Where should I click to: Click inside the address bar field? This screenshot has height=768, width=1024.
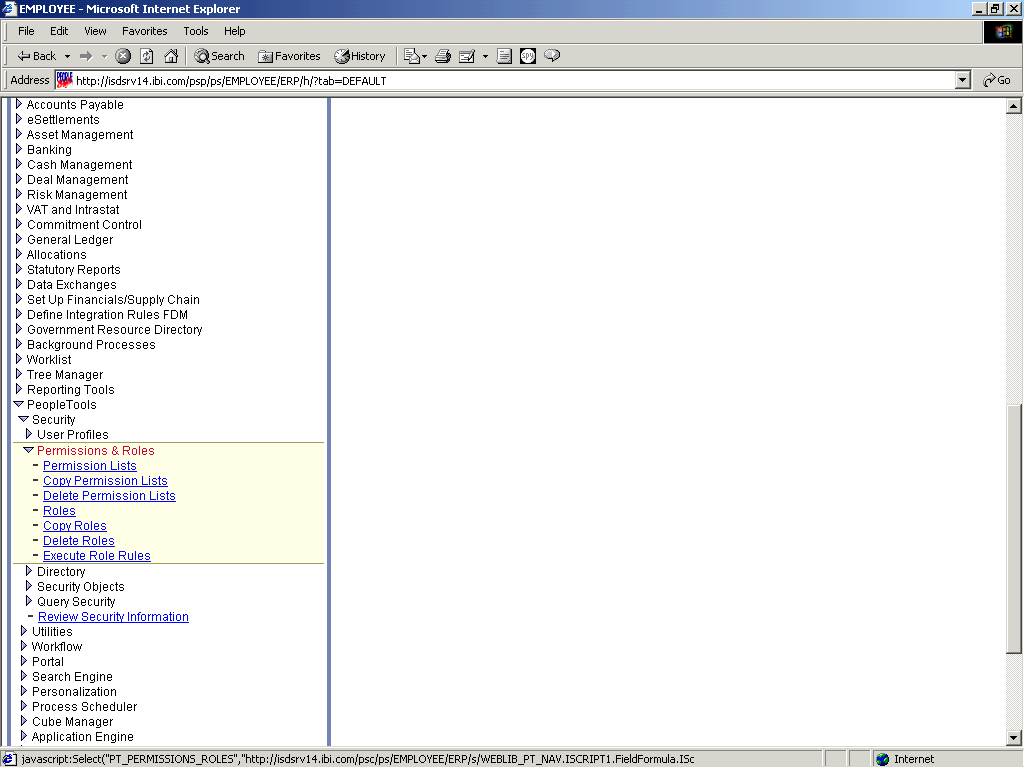(x=500, y=80)
